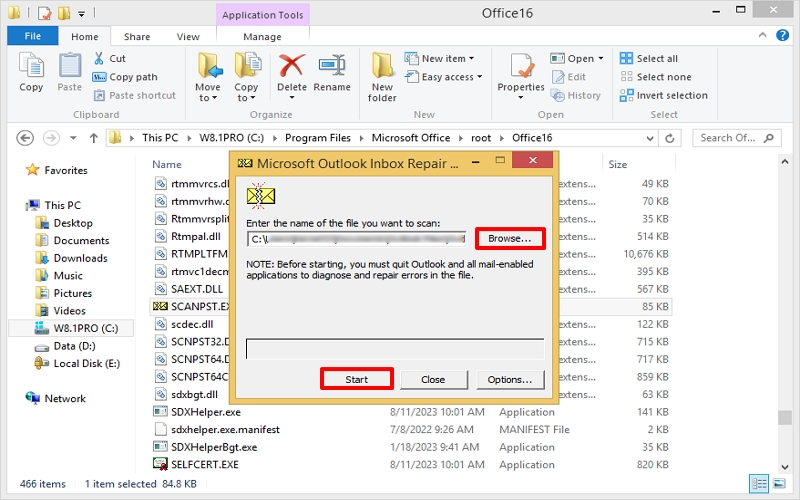This screenshot has width=800, height=500.
Task: Click the Cut scissors icon
Action: 100,59
